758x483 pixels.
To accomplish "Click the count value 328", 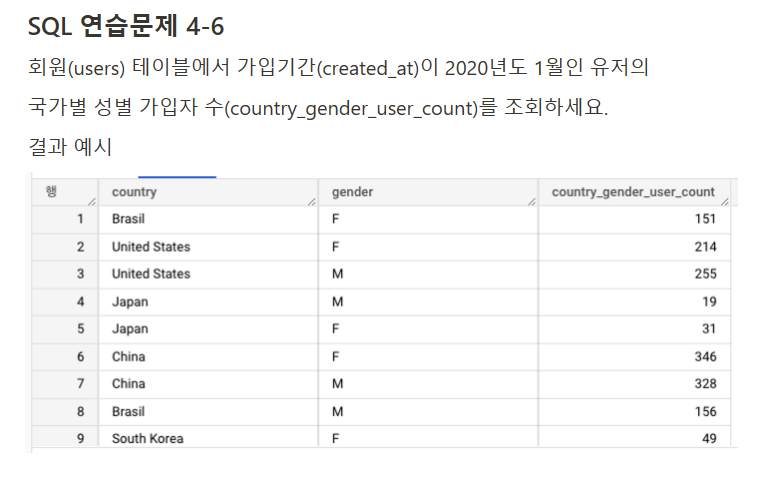I will (x=705, y=384).
